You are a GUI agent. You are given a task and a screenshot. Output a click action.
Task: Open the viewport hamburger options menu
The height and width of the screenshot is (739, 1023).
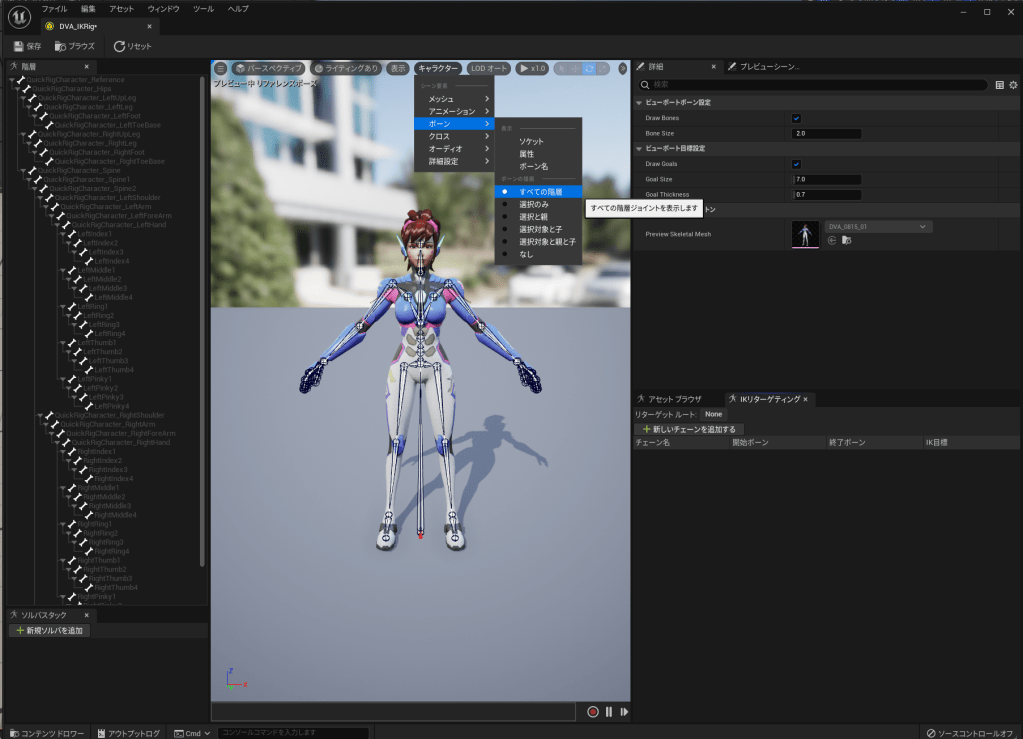(221, 68)
